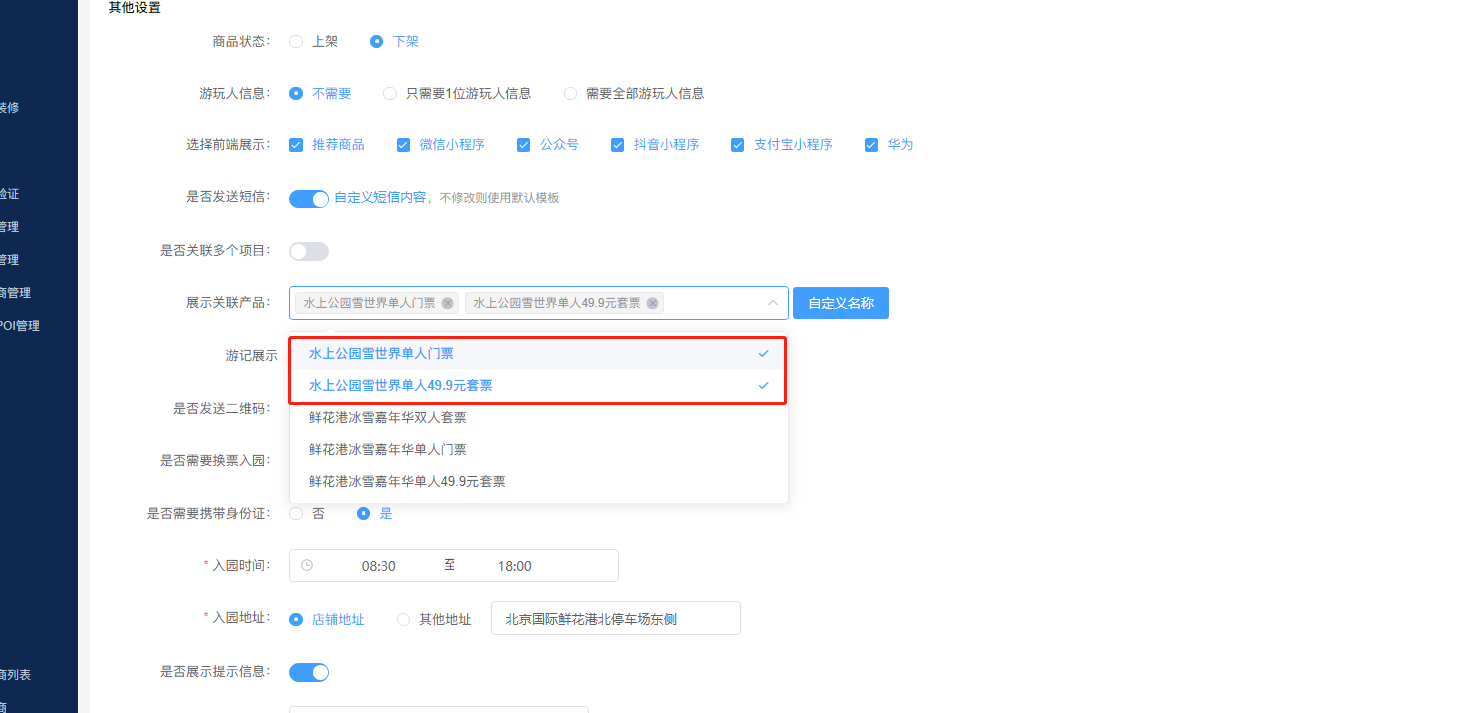Open the POI管理 sidebar menu item
This screenshot has height=713, width=1482.
pos(20,324)
